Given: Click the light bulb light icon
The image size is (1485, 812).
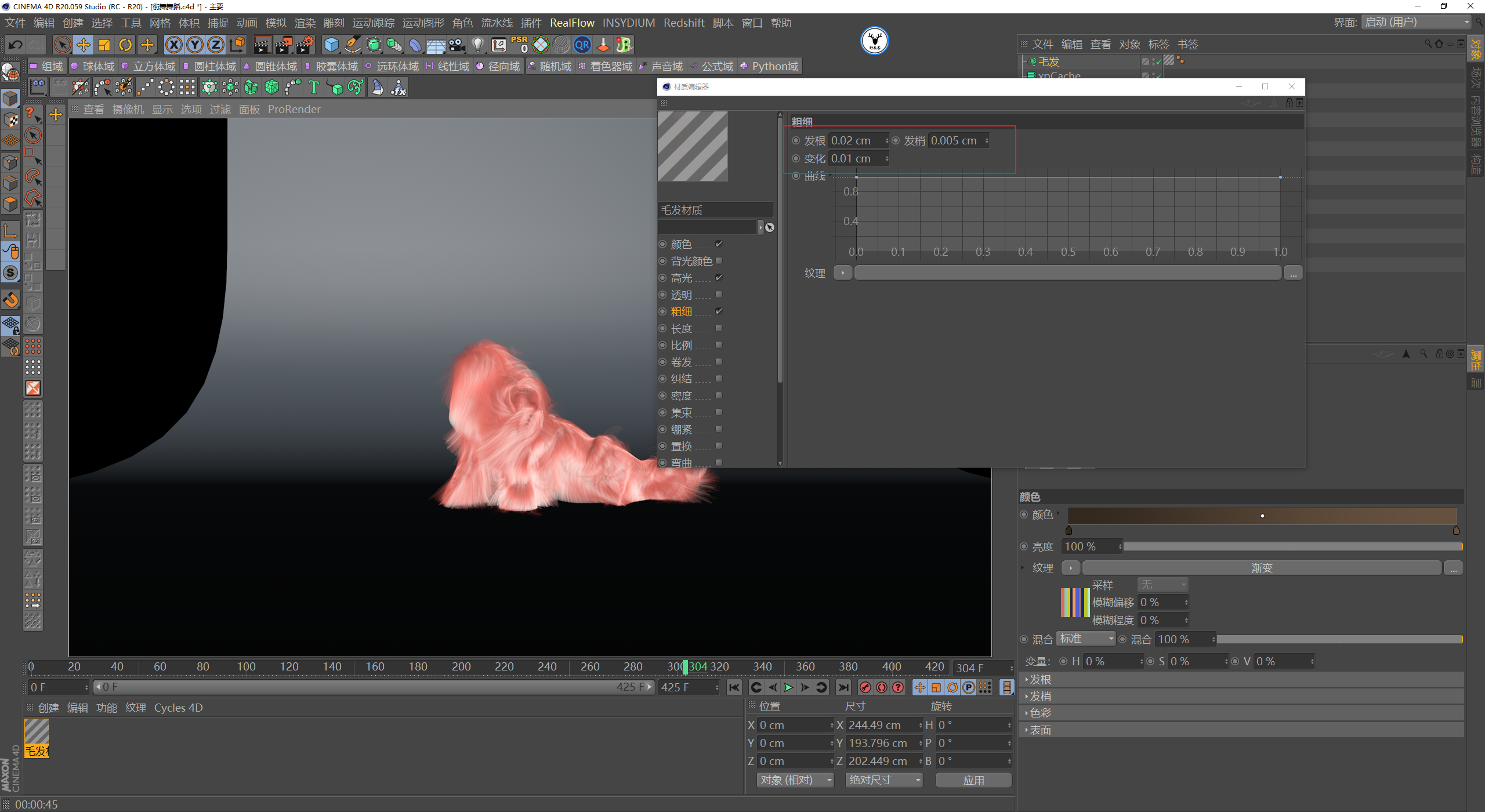Looking at the screenshot, I should 477,45.
